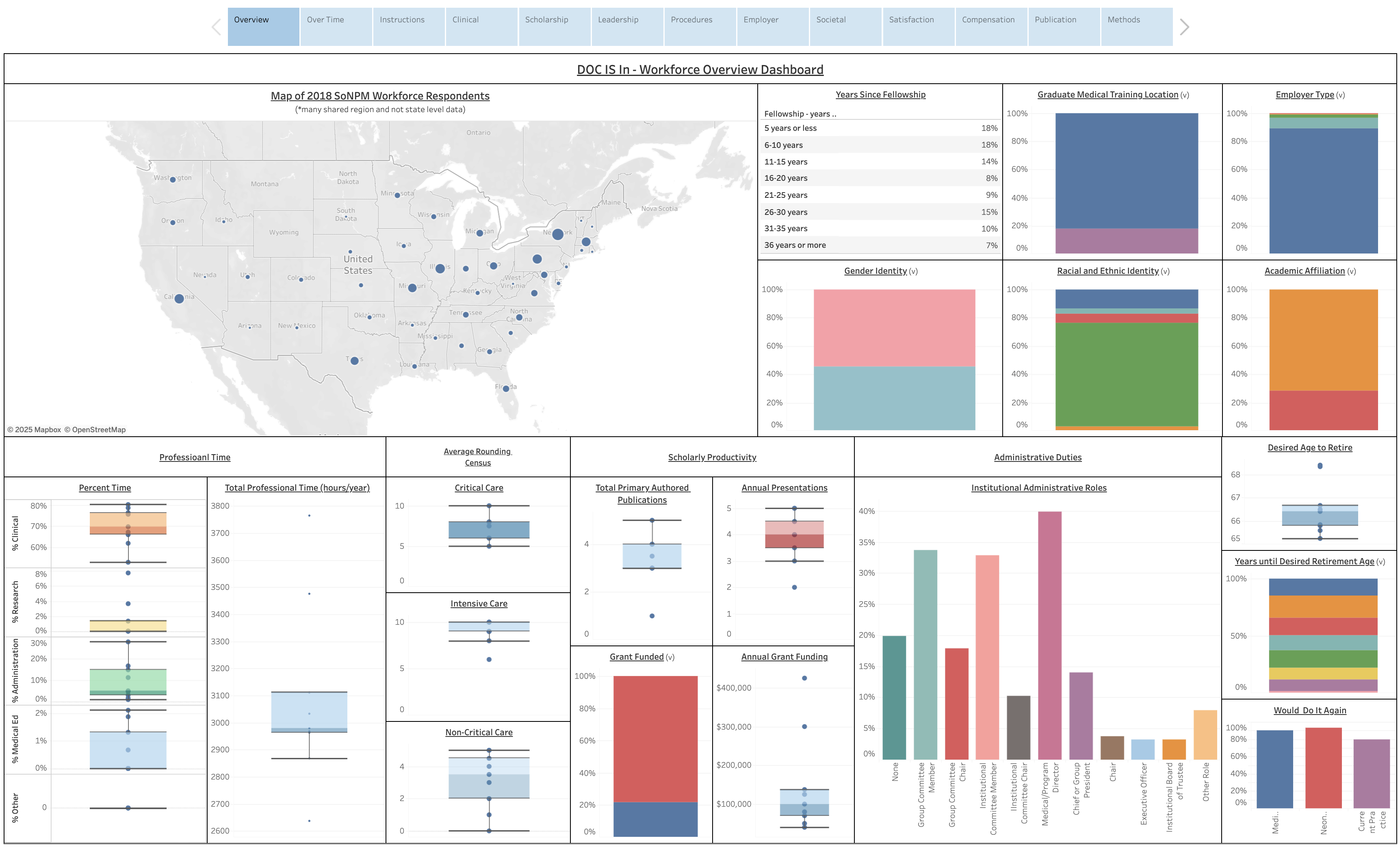Screen dimensions: 1400x849
Task: Click the left arrow to scroll tabs
Action: (x=216, y=27)
